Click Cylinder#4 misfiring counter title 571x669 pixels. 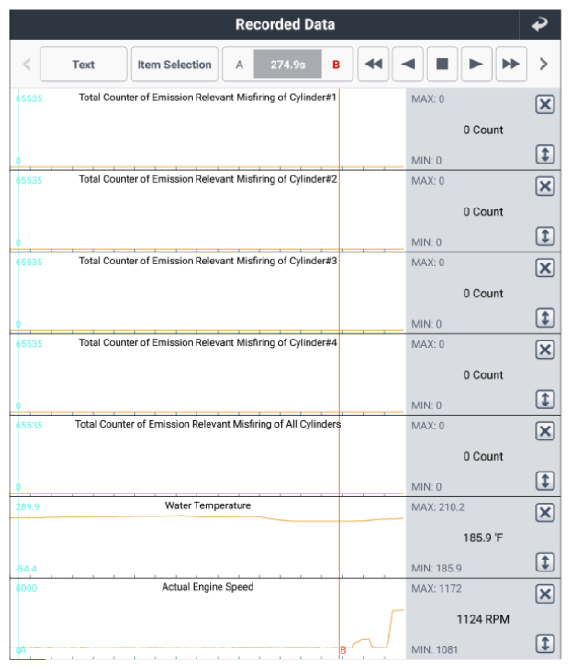tap(208, 343)
